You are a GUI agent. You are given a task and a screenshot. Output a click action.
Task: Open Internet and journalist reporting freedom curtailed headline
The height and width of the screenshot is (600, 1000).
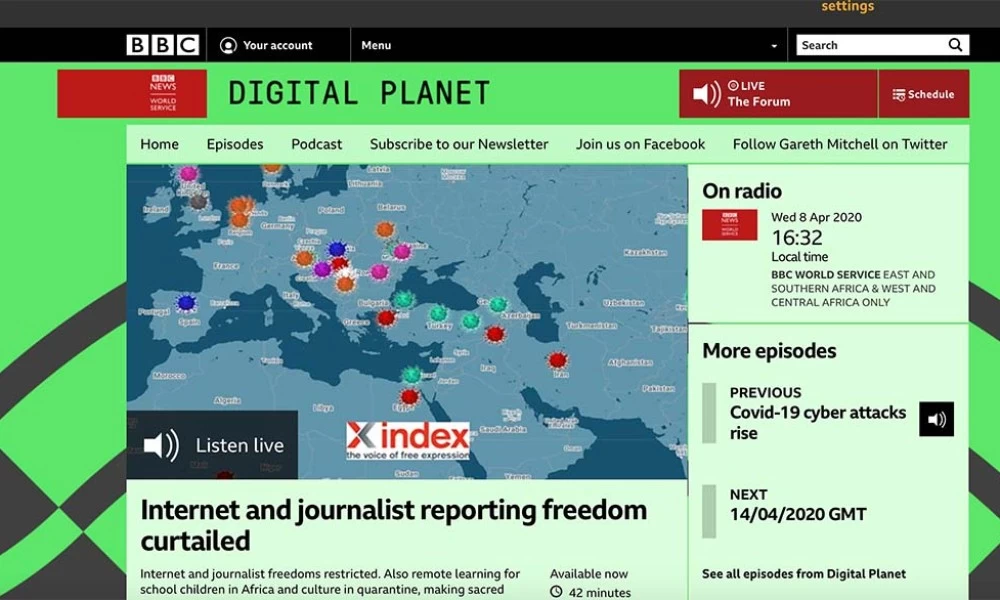393,525
